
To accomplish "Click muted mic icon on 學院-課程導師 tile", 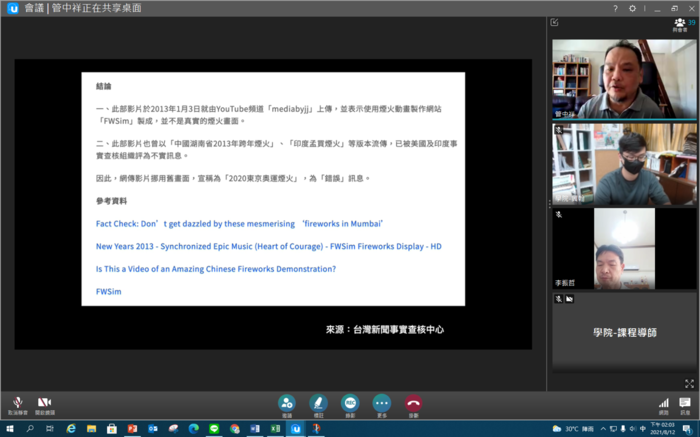I will coord(558,299).
